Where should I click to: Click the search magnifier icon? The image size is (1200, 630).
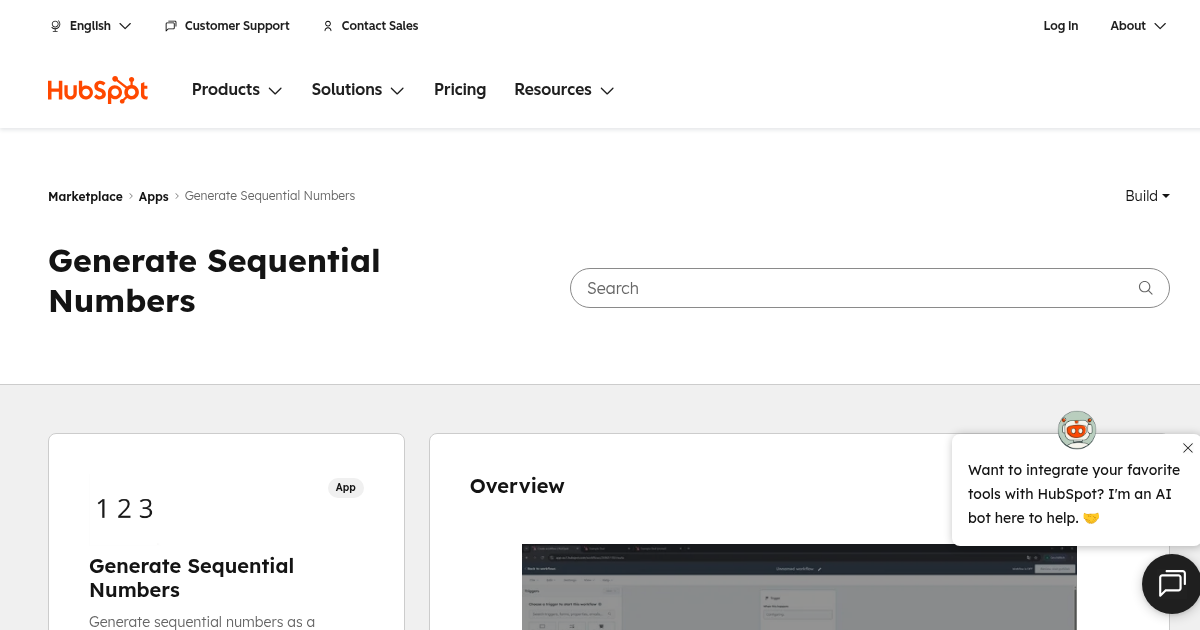pyautogui.click(x=1146, y=288)
